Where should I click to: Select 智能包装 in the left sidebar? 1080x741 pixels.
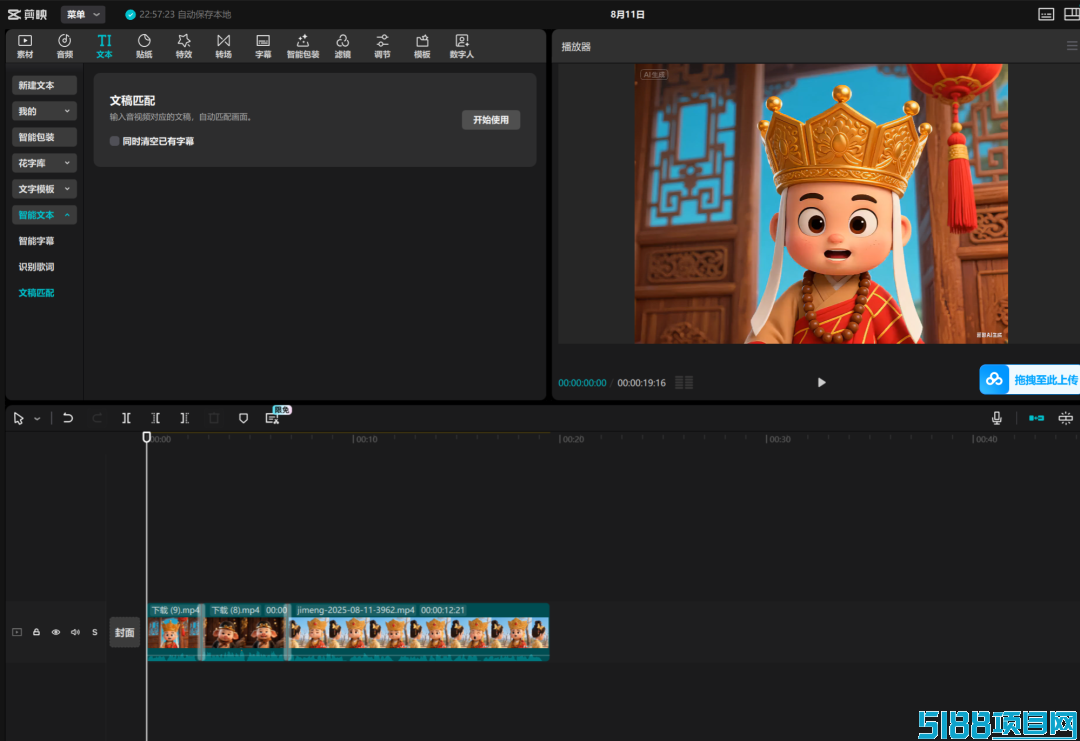click(x=44, y=137)
